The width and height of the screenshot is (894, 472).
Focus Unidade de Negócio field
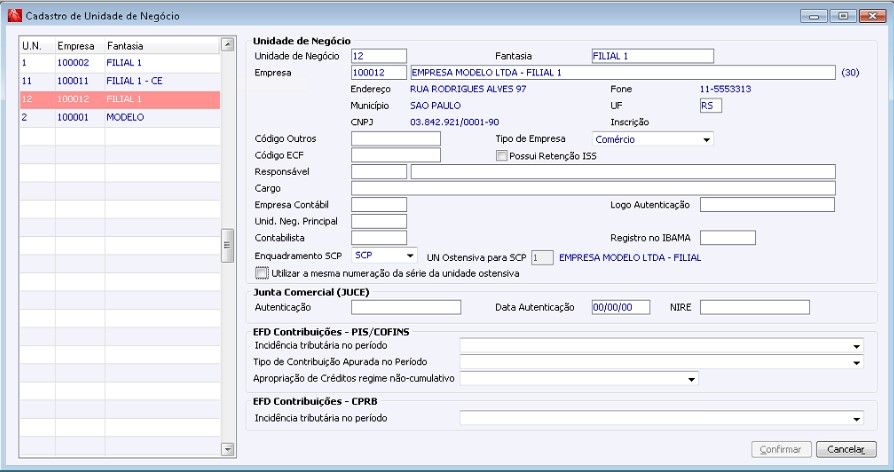coord(379,56)
